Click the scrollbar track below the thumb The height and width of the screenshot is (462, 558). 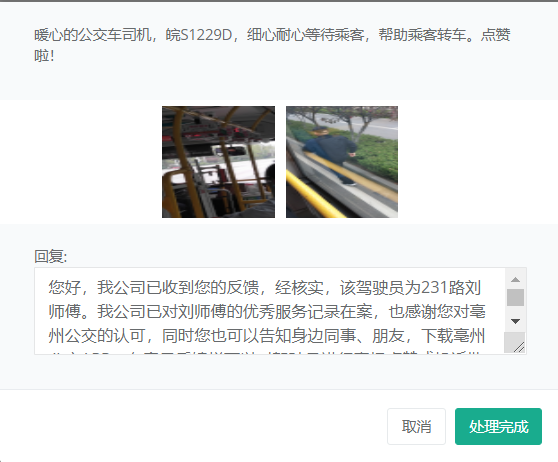[x=515, y=310]
